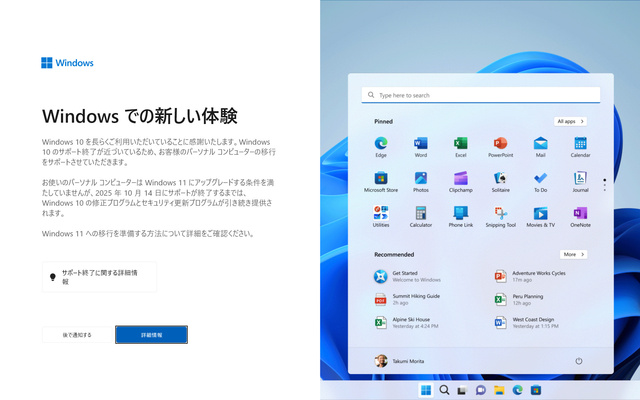
Task: Expand More recommended items
Action: coord(573,254)
